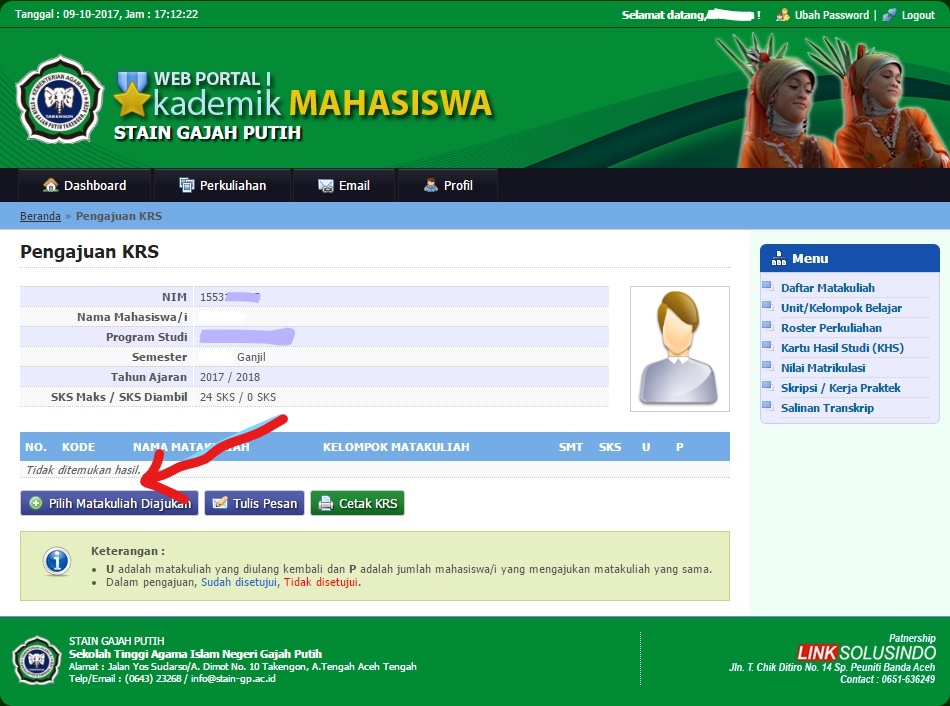This screenshot has height=706, width=950.
Task: Open Roster Perkuliahan from sidebar
Action: 831,327
